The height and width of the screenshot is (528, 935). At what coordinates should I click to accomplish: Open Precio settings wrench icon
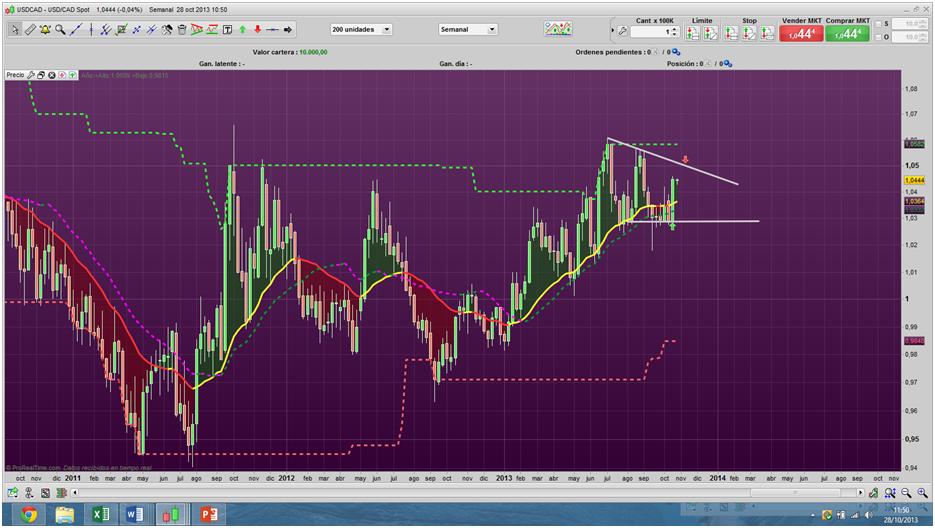[31, 75]
